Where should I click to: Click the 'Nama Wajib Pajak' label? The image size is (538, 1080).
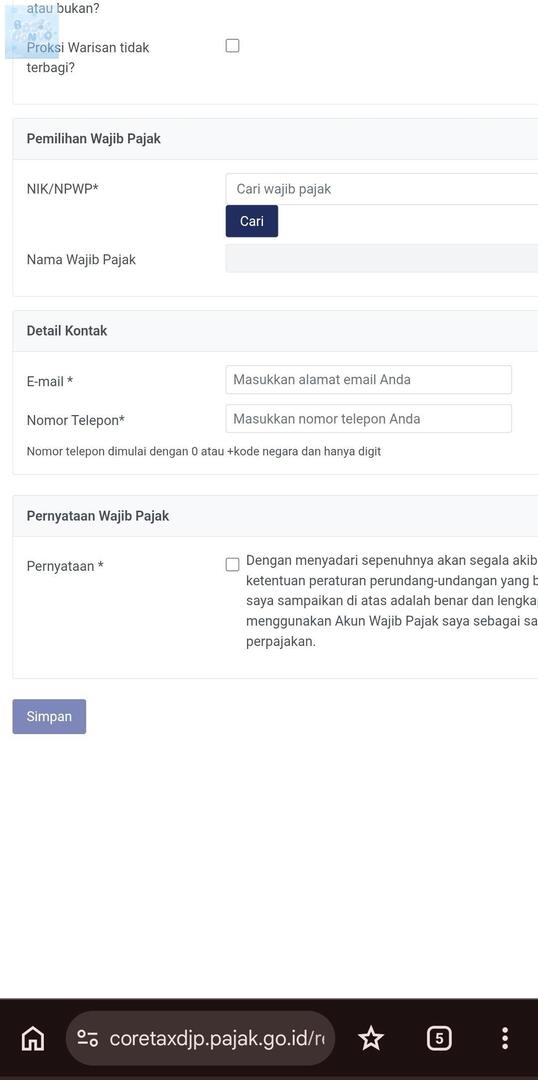[x=81, y=260]
